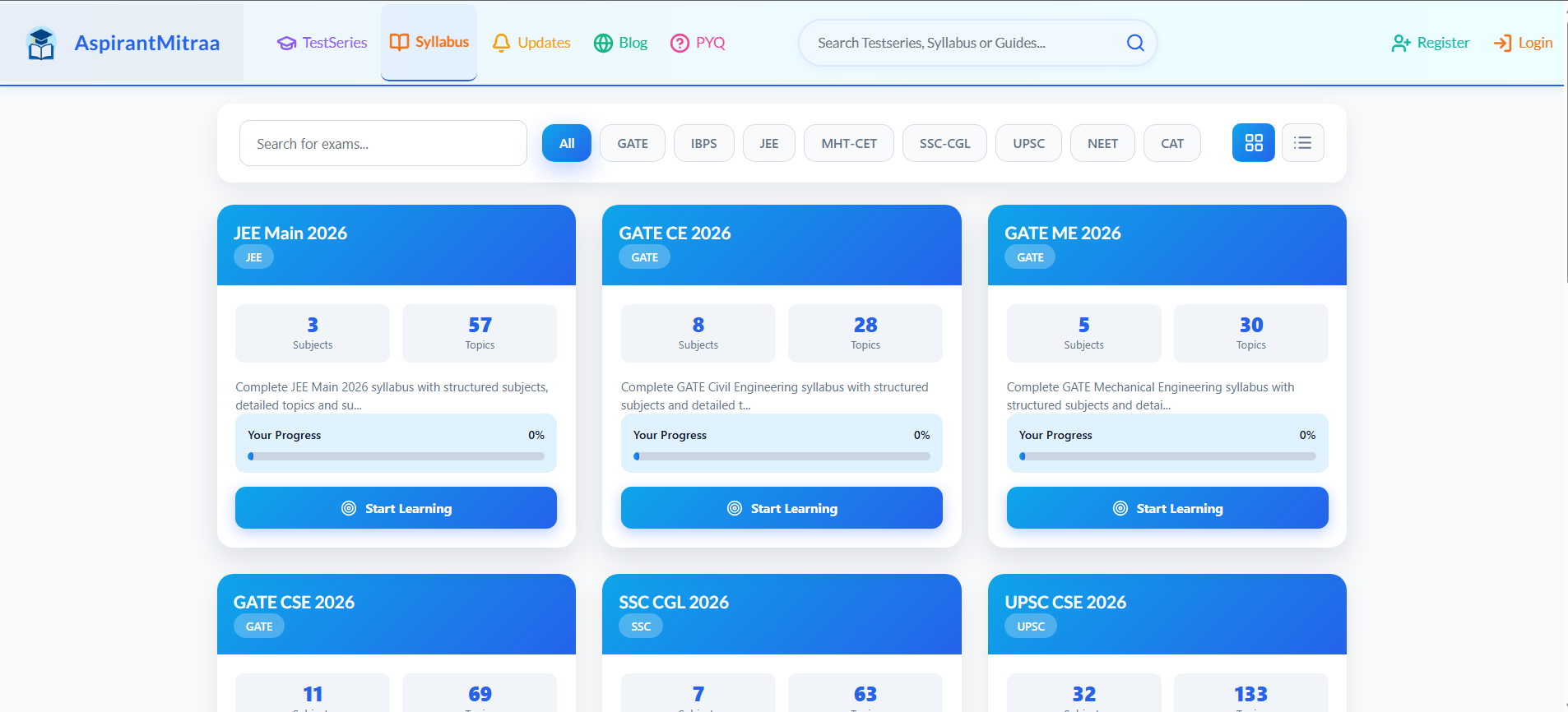The height and width of the screenshot is (712, 1568).
Task: Focus the Search for exams field
Action: (x=383, y=143)
